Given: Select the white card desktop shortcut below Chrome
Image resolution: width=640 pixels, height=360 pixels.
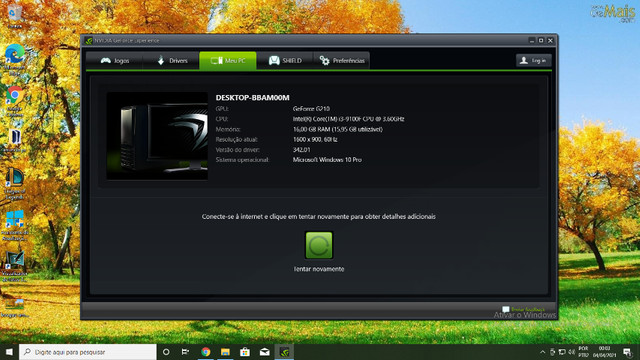Looking at the screenshot, I should click(14, 141).
